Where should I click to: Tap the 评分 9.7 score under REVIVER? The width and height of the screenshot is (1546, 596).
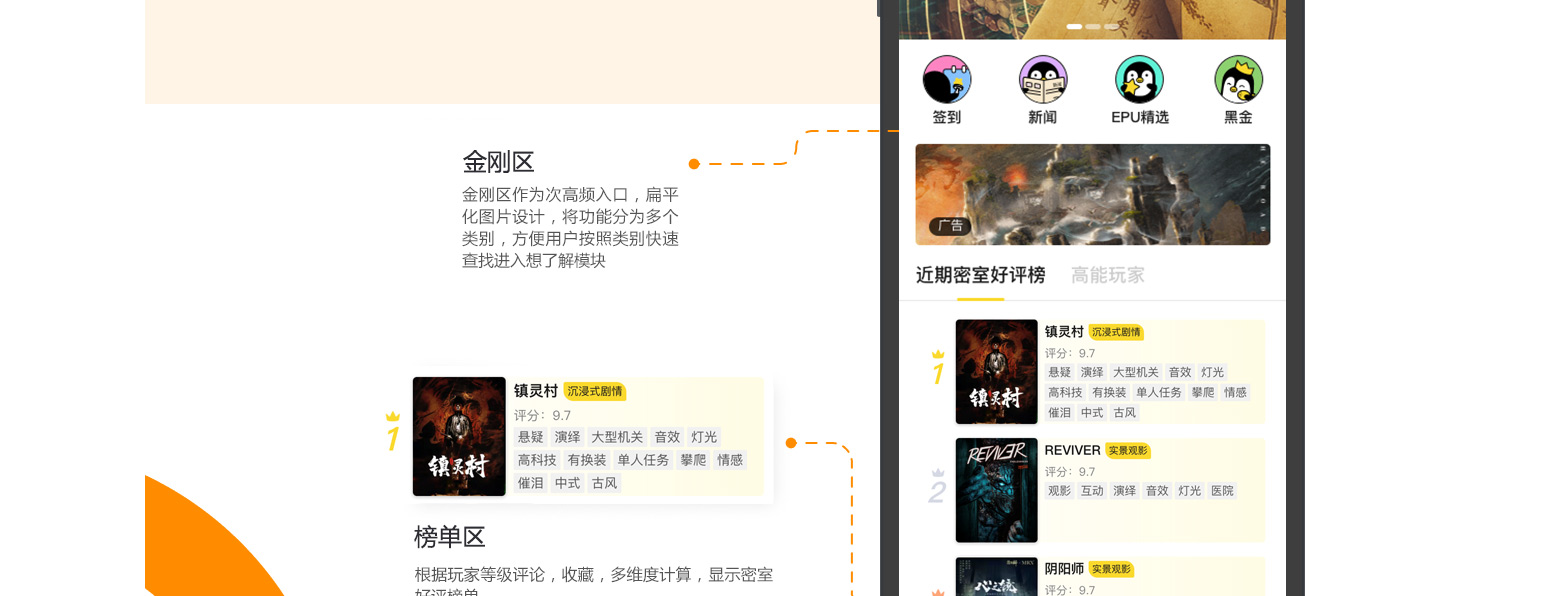click(x=1070, y=472)
